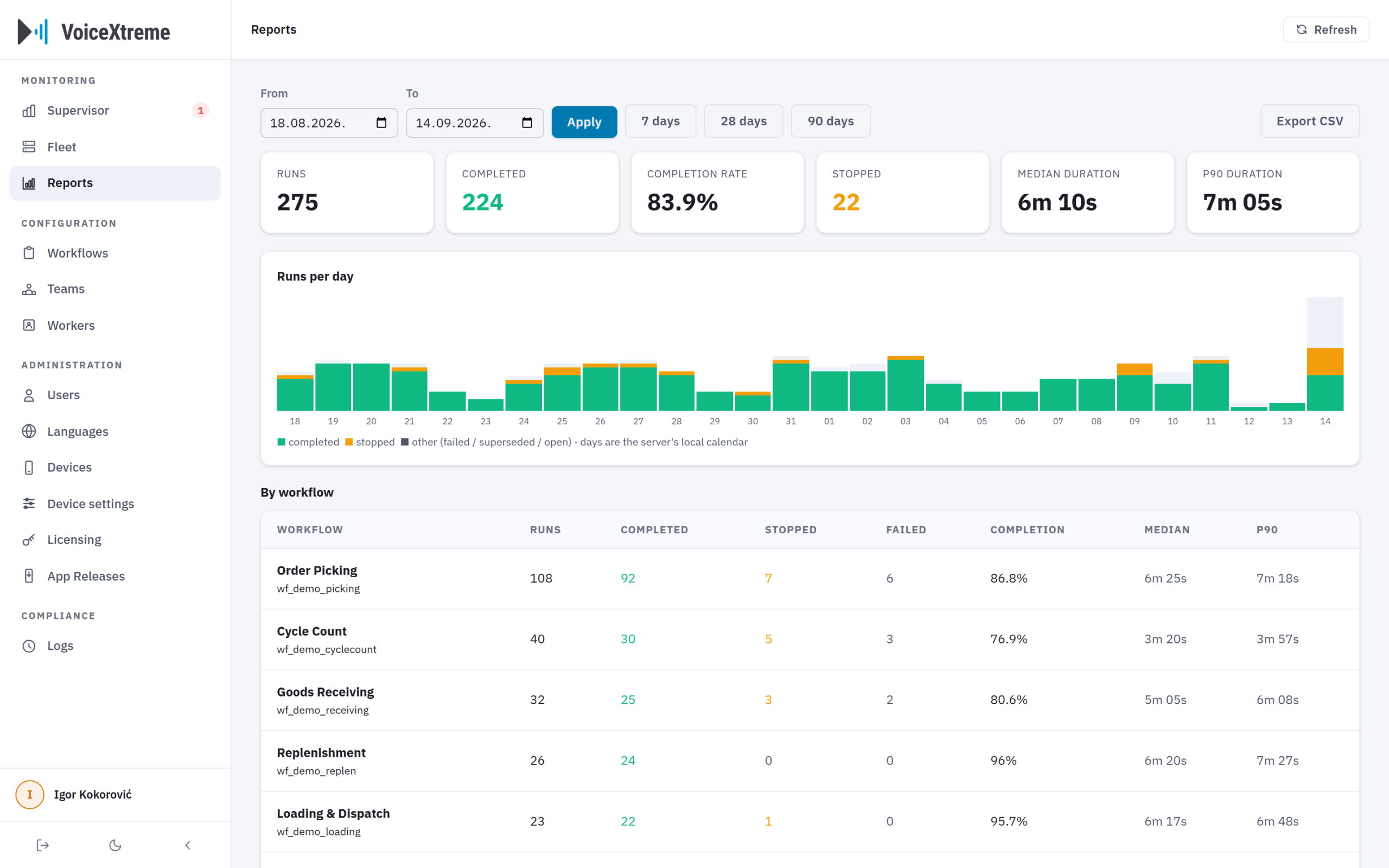Click the Replenishment workflow name

[x=321, y=752]
